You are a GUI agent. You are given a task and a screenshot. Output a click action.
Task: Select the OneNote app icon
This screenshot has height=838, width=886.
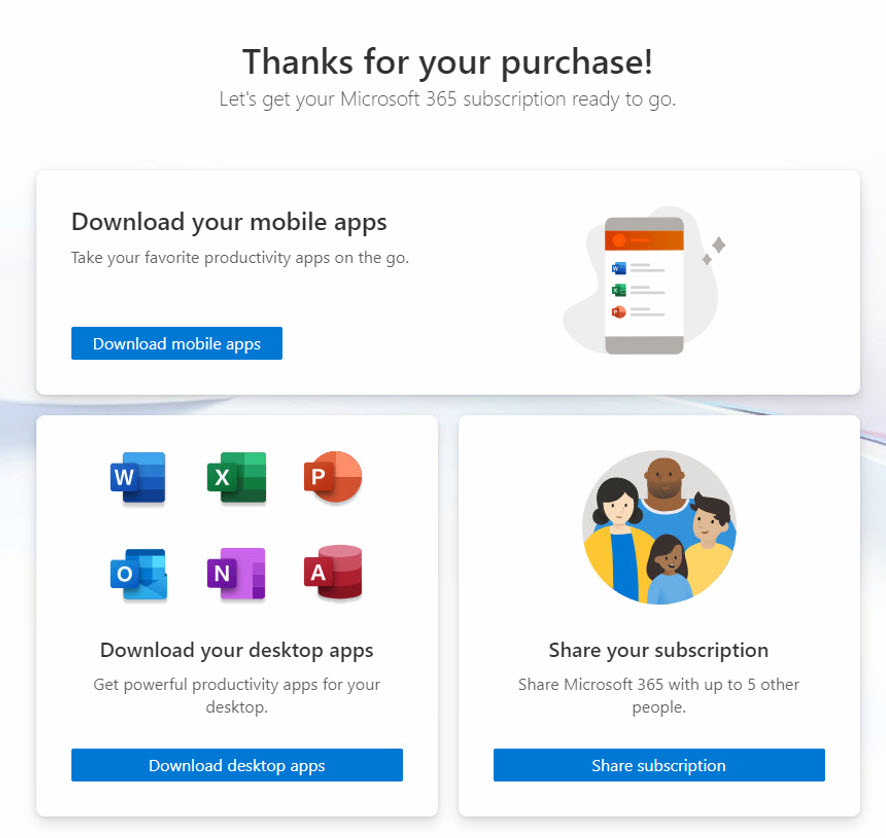(x=236, y=572)
